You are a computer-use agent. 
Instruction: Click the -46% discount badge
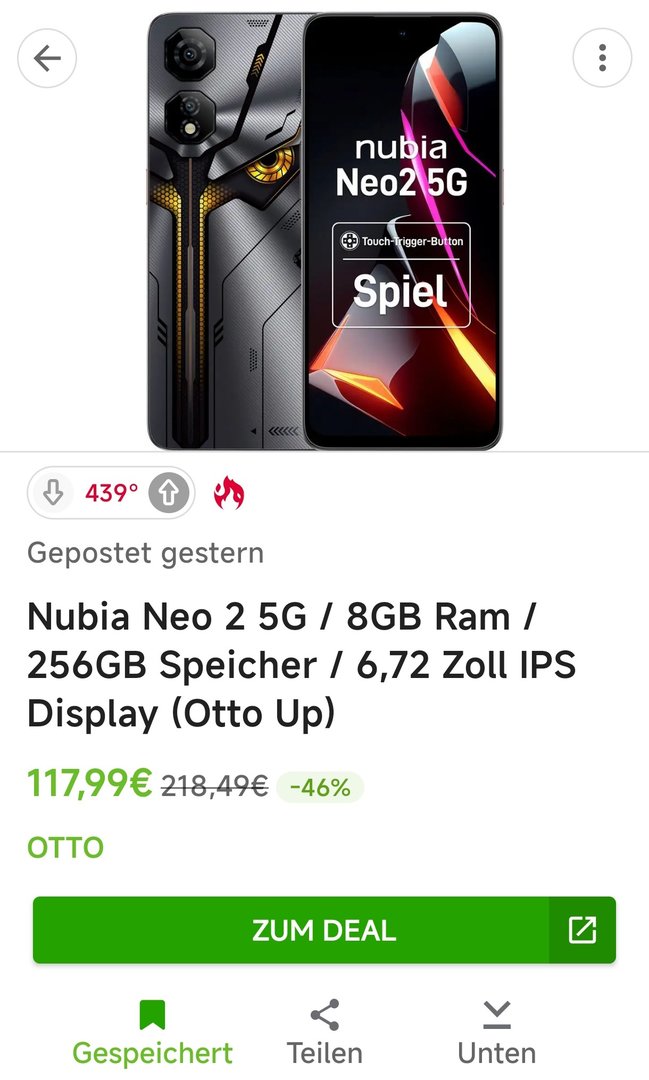coord(320,787)
